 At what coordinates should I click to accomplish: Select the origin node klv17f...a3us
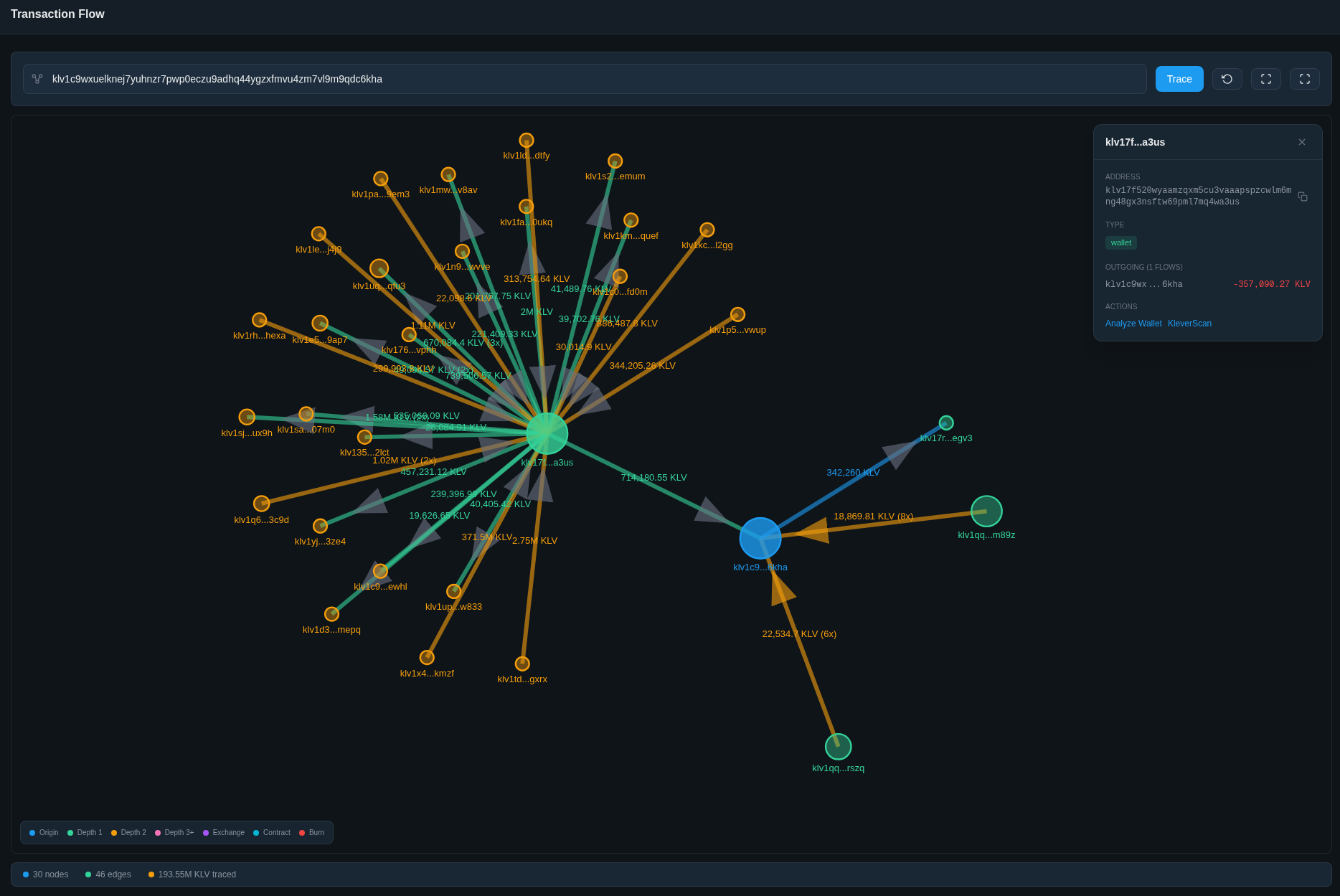[x=547, y=433]
